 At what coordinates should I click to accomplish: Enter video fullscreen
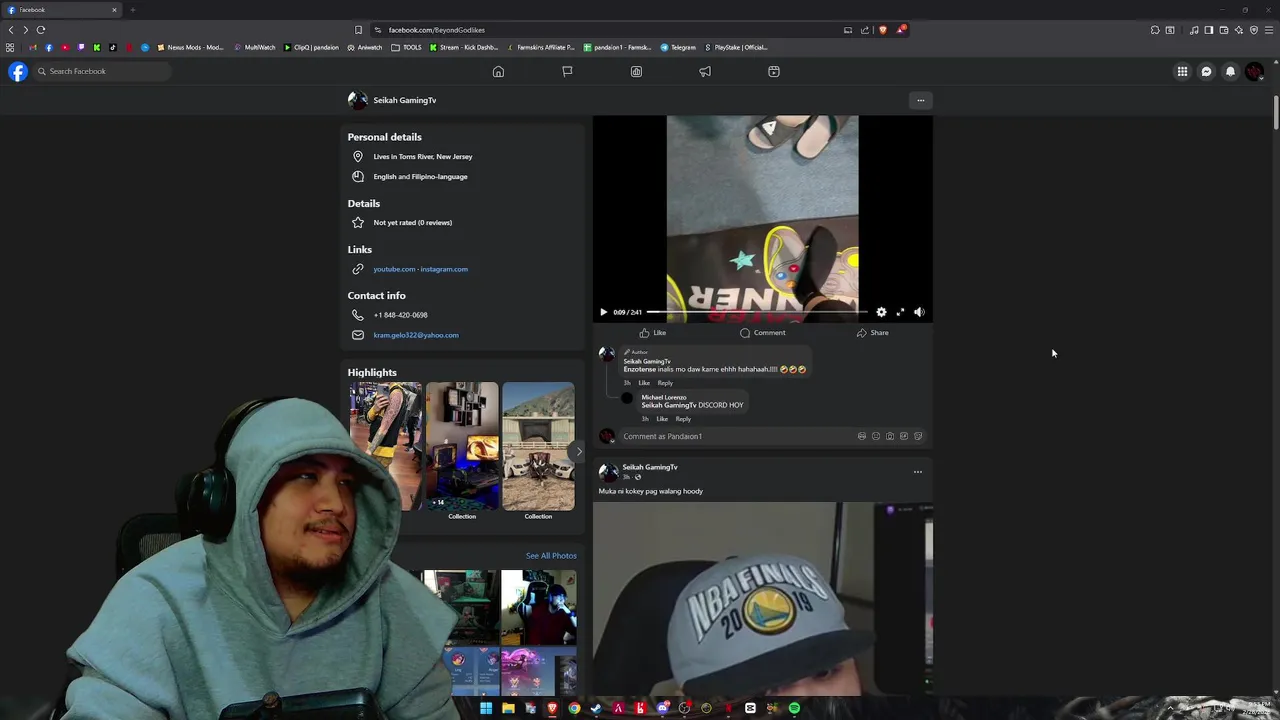900,312
